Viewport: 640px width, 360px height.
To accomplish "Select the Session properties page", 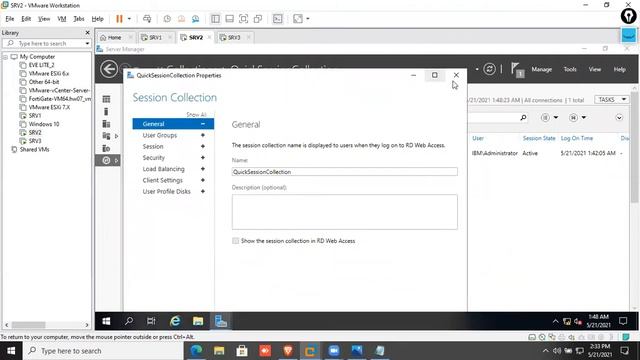I will pyautogui.click(x=153, y=146).
